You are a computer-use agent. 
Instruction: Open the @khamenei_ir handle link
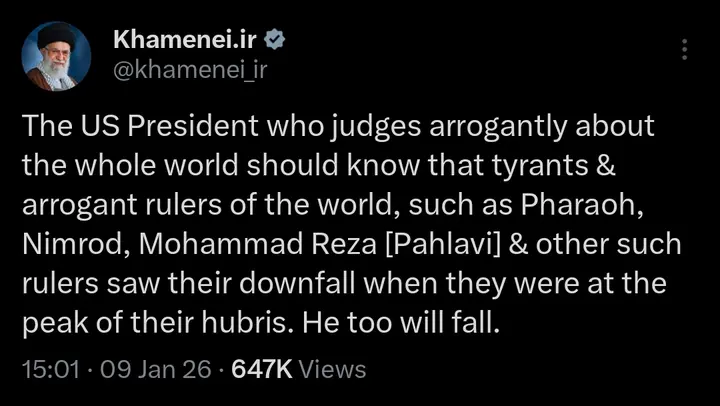tap(190, 69)
